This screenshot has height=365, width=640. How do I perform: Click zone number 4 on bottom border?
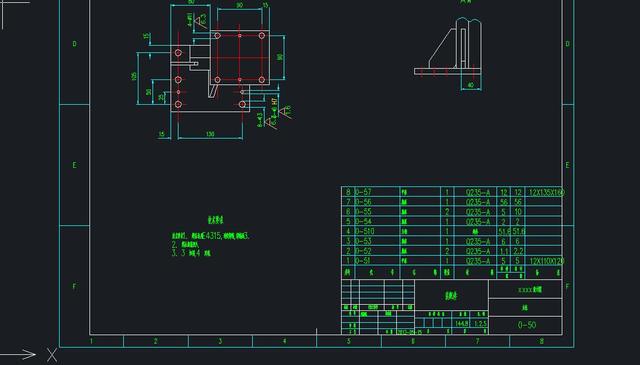tap(284, 341)
